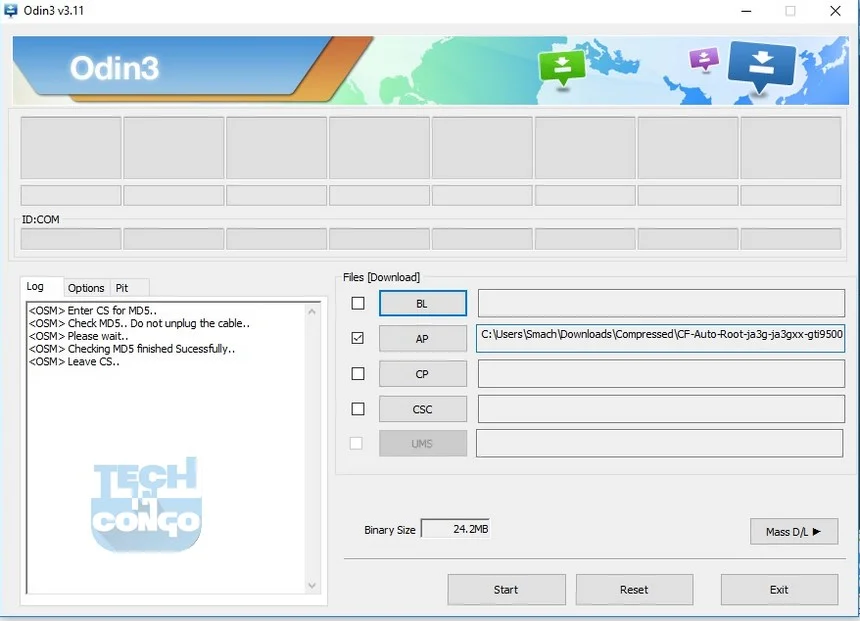Viewport: 860px width, 621px height.
Task: Click the BL button to browse firmware
Action: tap(422, 303)
